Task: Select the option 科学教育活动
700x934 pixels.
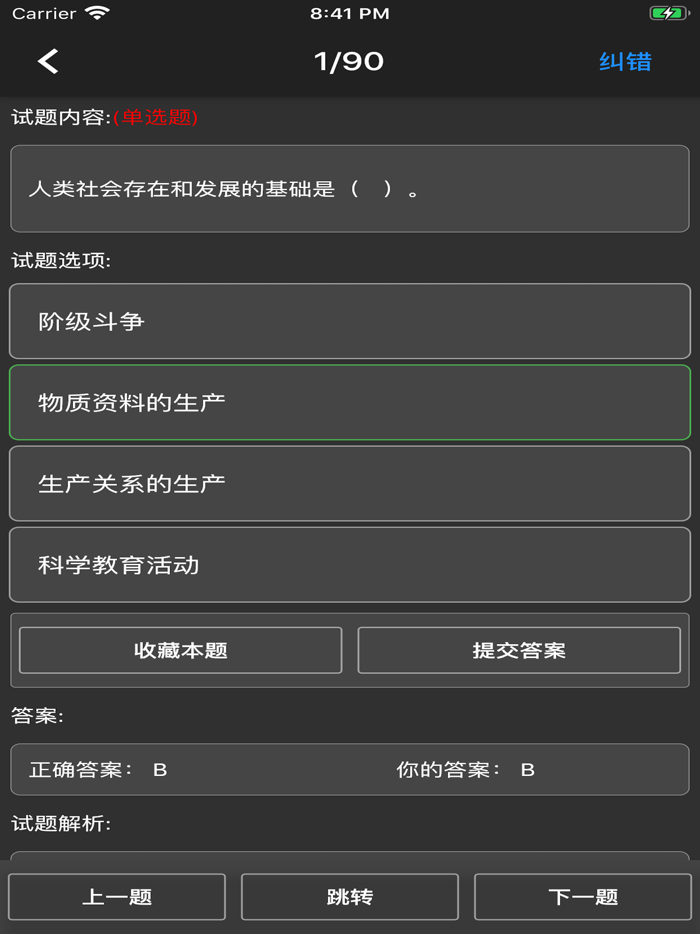Action: coord(350,565)
